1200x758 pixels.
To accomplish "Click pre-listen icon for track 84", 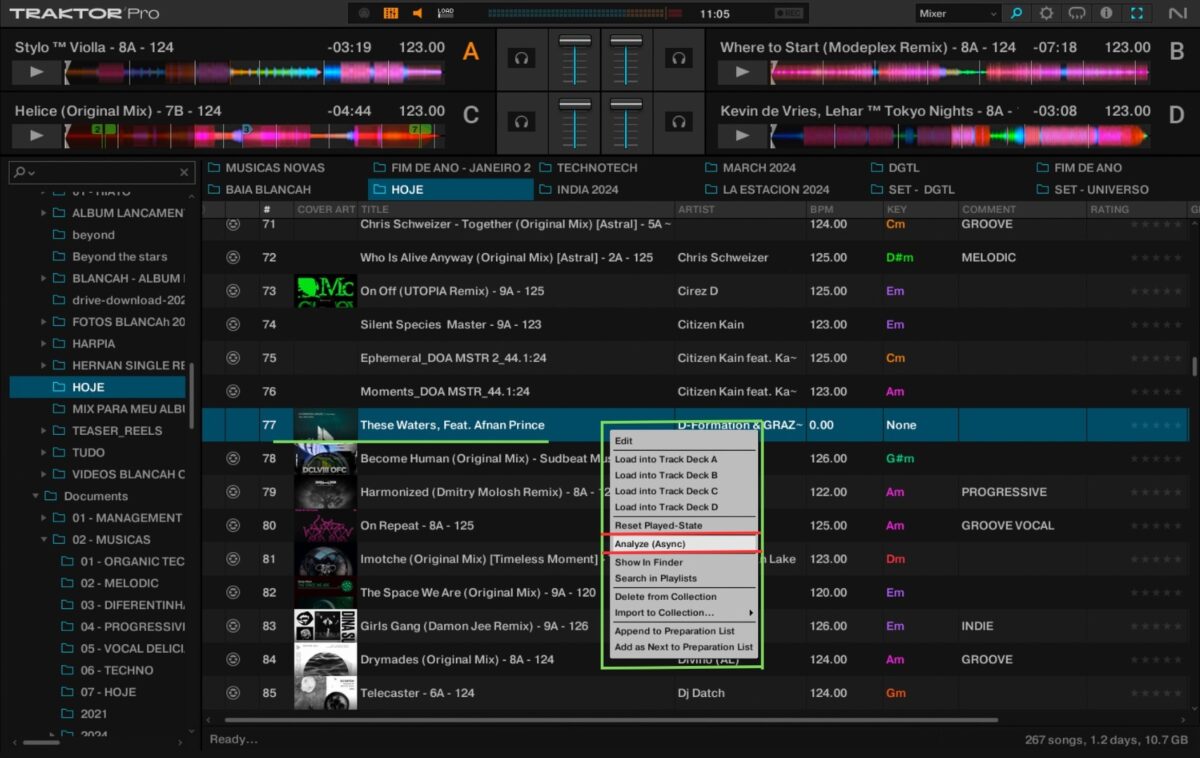I will tap(233, 660).
